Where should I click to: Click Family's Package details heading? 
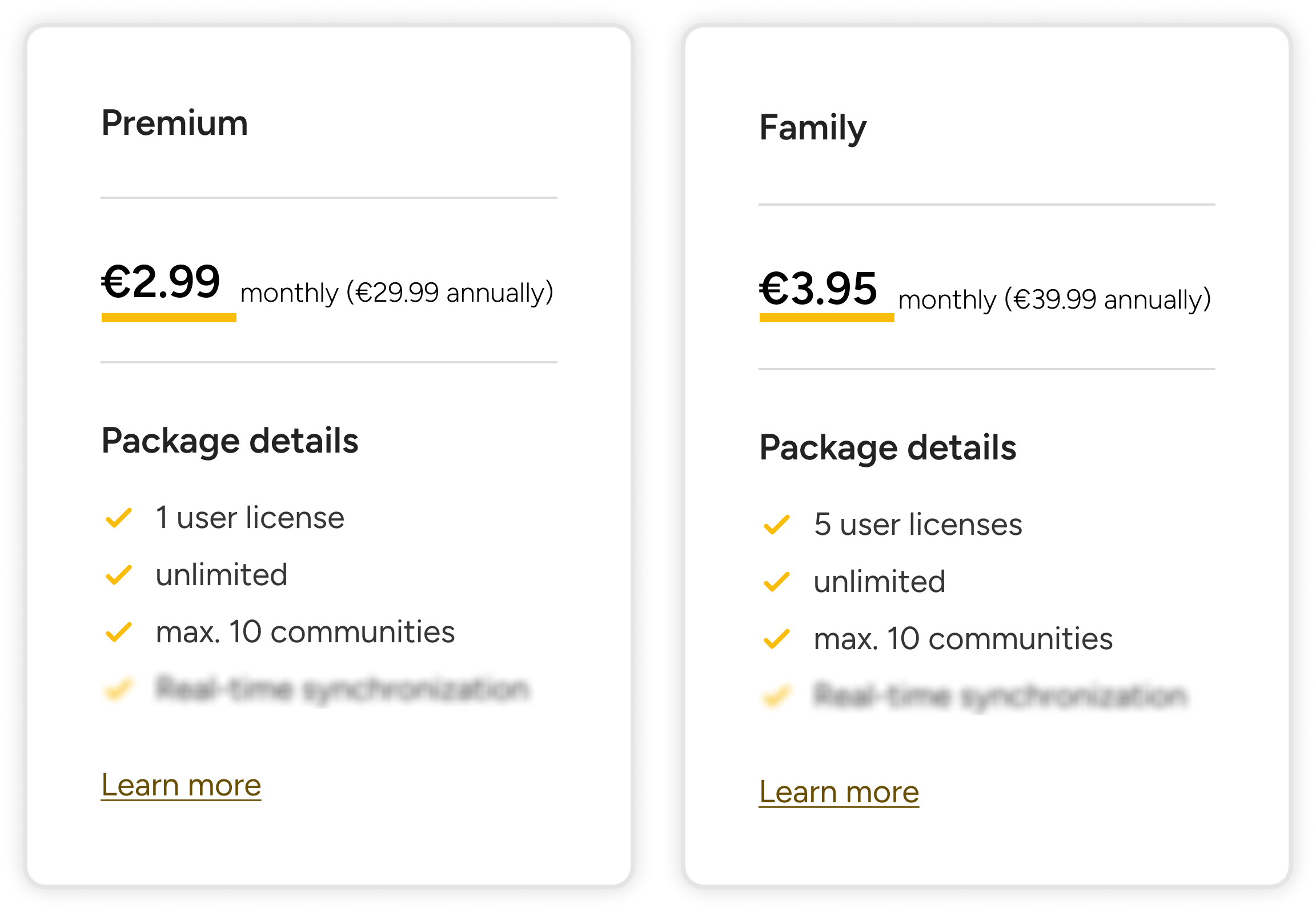click(888, 447)
